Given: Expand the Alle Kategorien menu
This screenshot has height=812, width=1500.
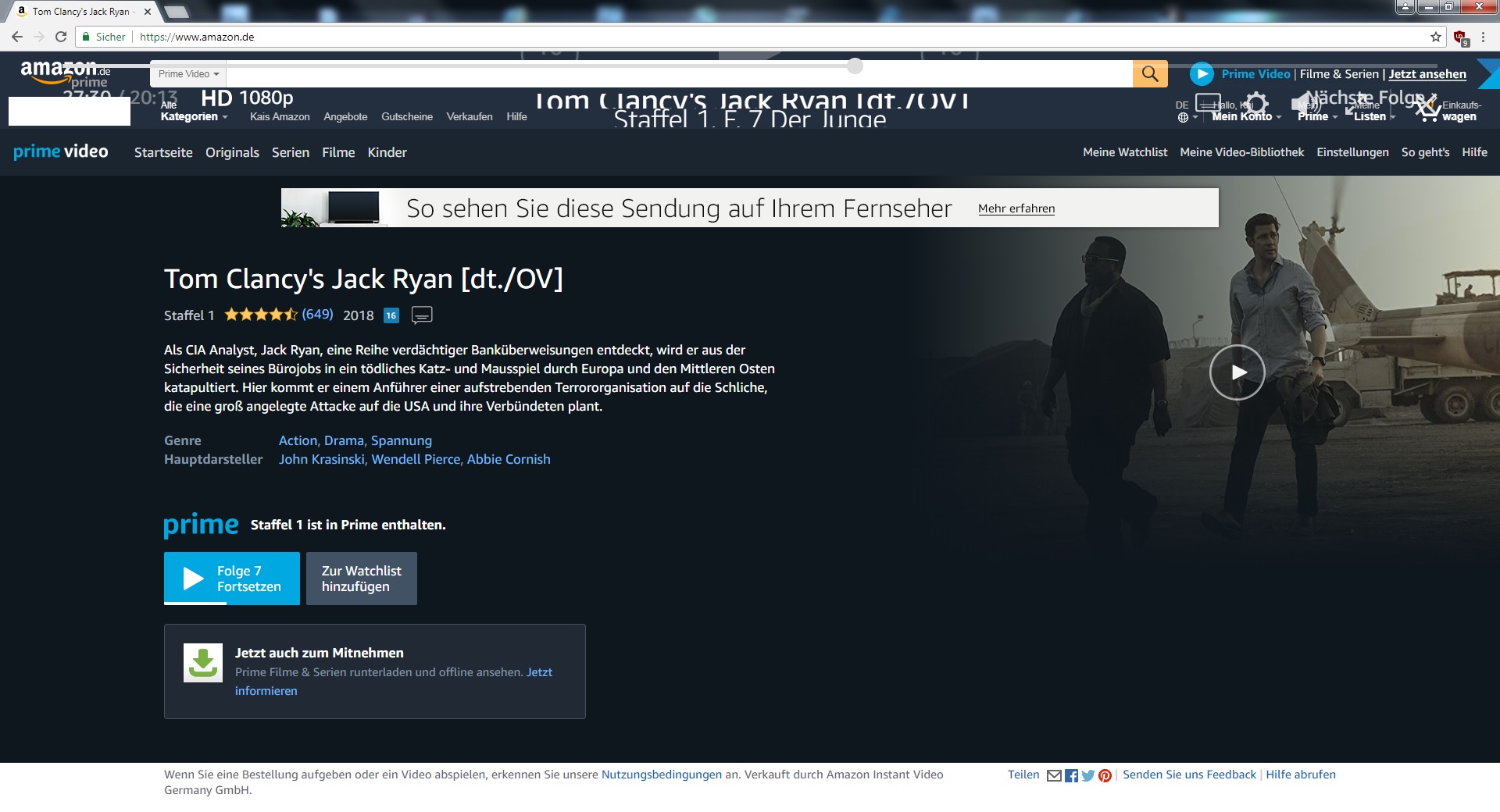Looking at the screenshot, I should [194, 111].
